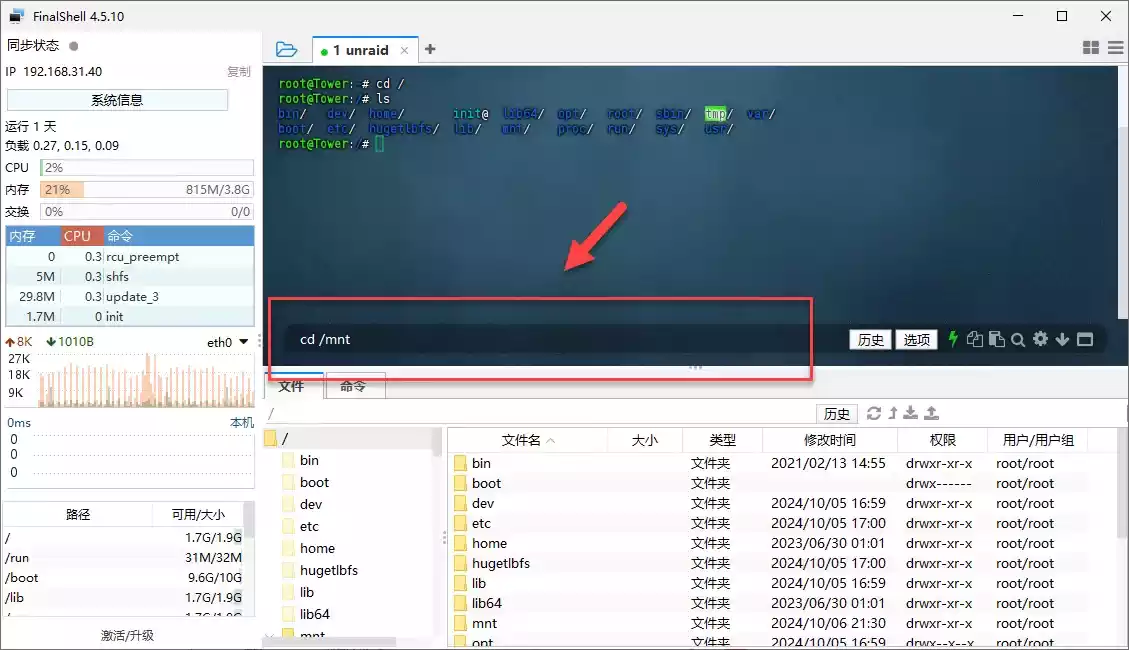Screen dimensions: 1129x650
Task: Click the 复制 link next to IP
Action: [x=238, y=72]
